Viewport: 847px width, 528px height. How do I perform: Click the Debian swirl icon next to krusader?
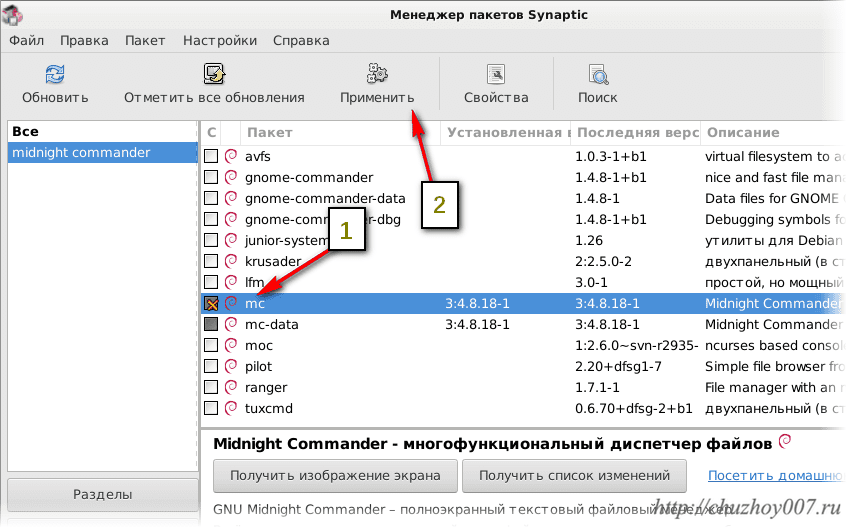tap(231, 262)
